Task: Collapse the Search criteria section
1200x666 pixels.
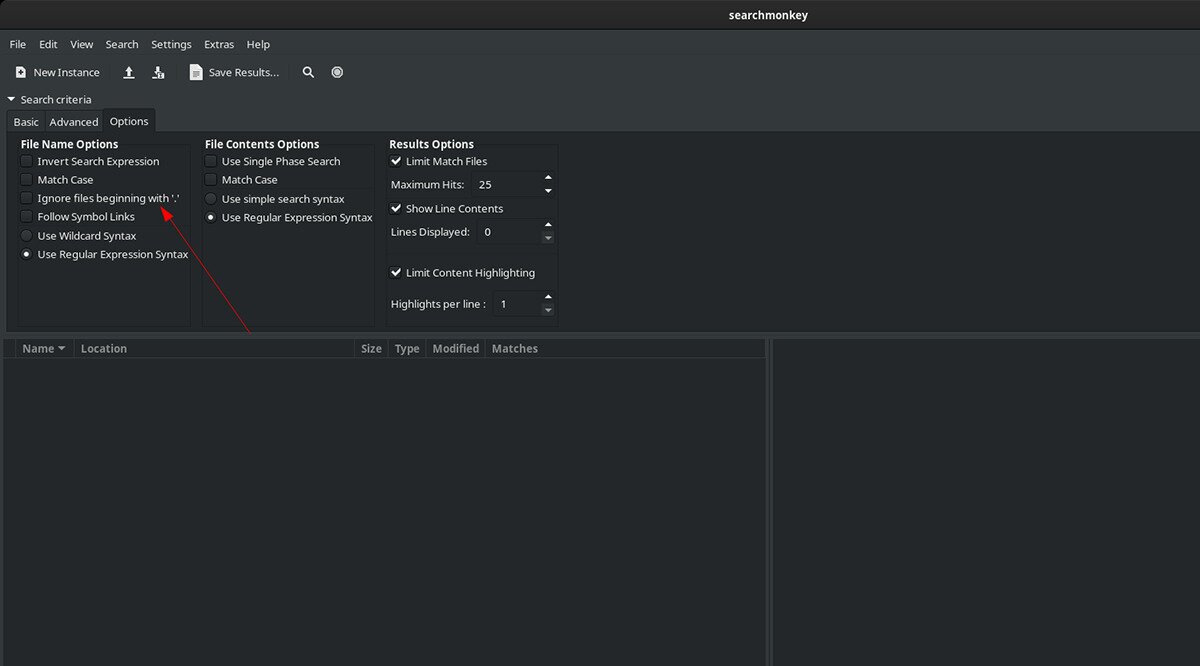Action: 10,99
